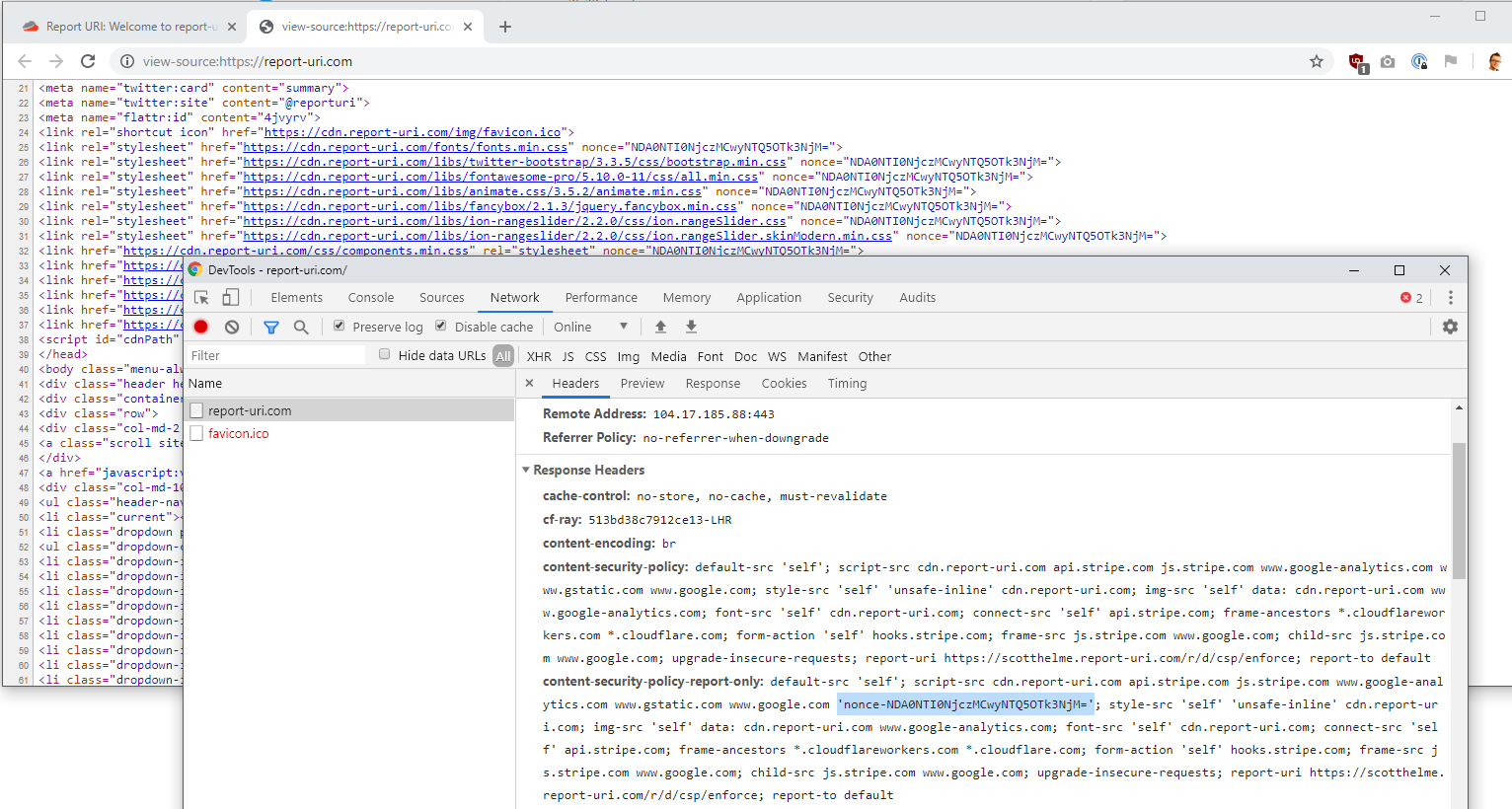Show the Preview tab of the request
Screen dimensions: 1512x809
click(x=643, y=384)
